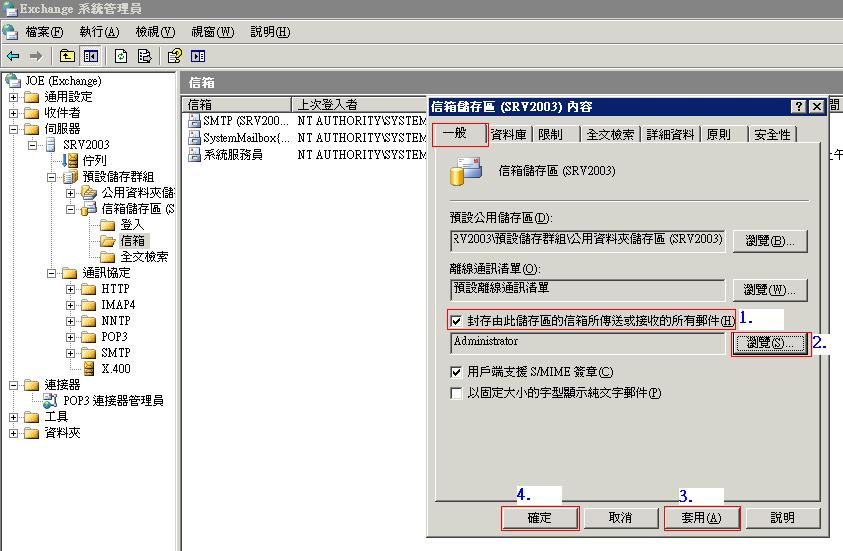The height and width of the screenshot is (551, 843).
Task: Select the SRV2003 server node
Action: pos(86,145)
